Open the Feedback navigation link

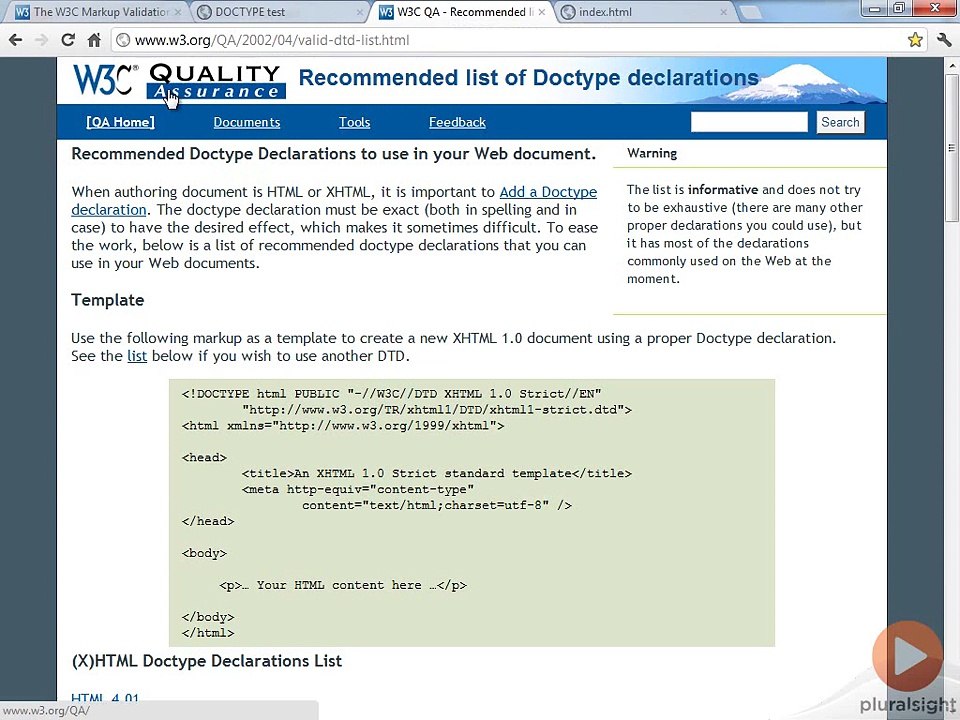click(457, 122)
